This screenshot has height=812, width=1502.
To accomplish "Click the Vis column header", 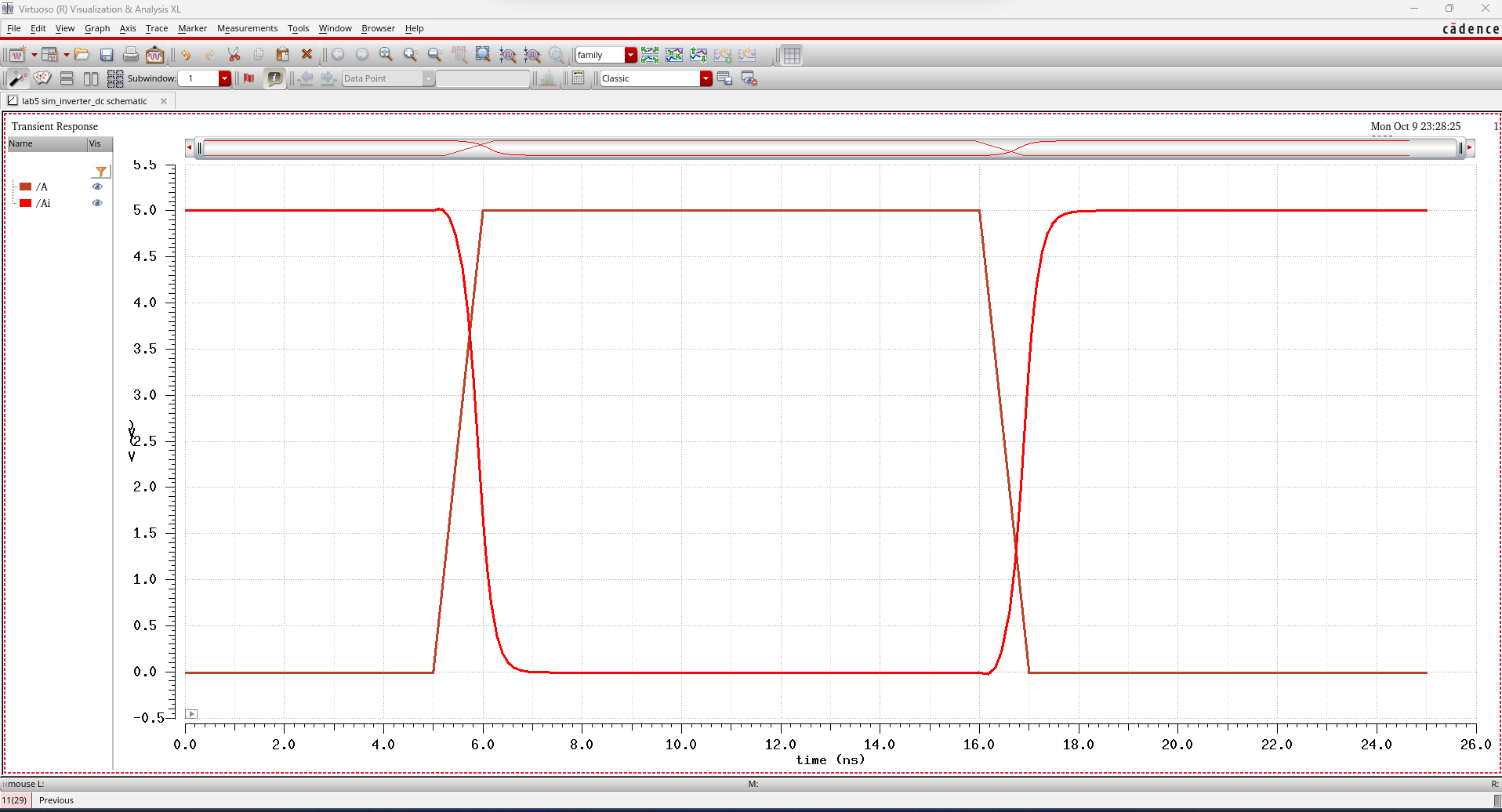I will click(100, 144).
